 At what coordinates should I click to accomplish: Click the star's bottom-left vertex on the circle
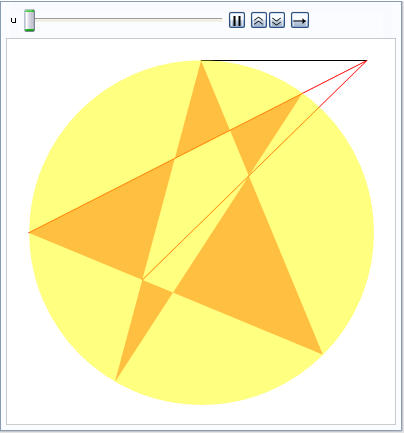115,381
